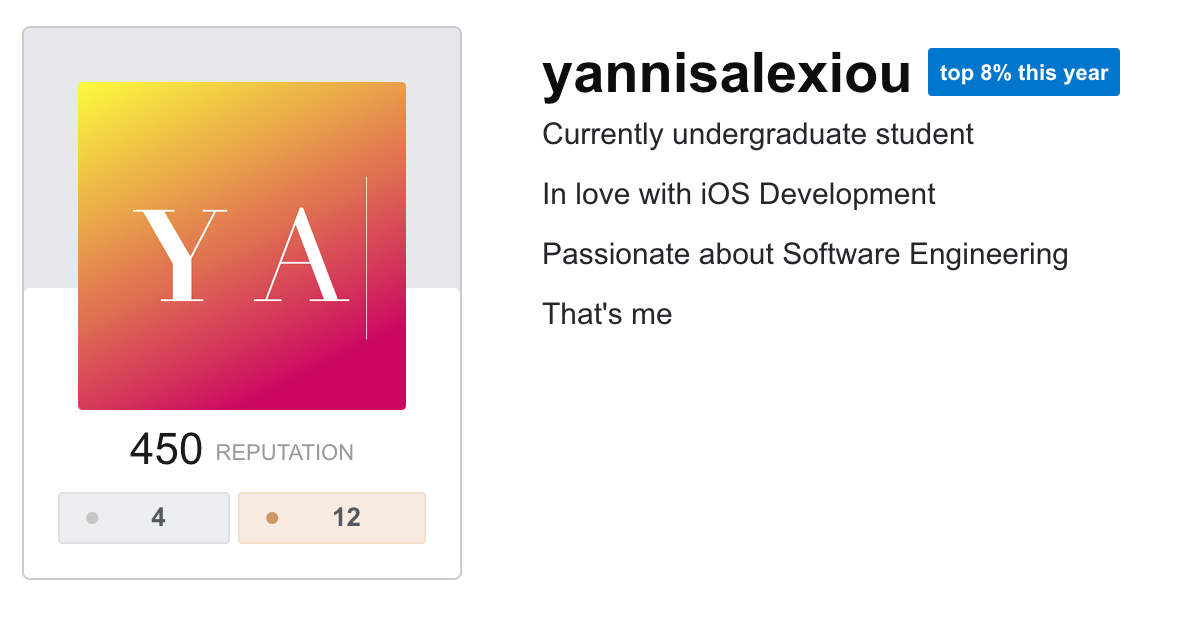The image size is (1186, 628).
Task: Open the yannisalexiou username heading
Action: (x=726, y=74)
